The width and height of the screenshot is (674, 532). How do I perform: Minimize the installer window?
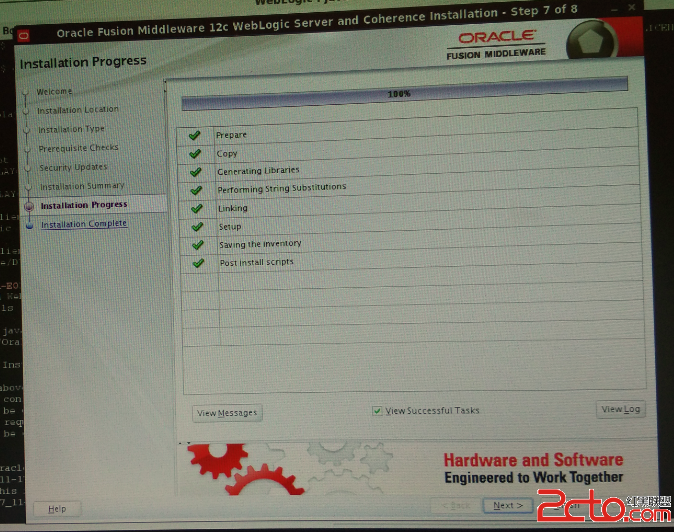point(614,9)
